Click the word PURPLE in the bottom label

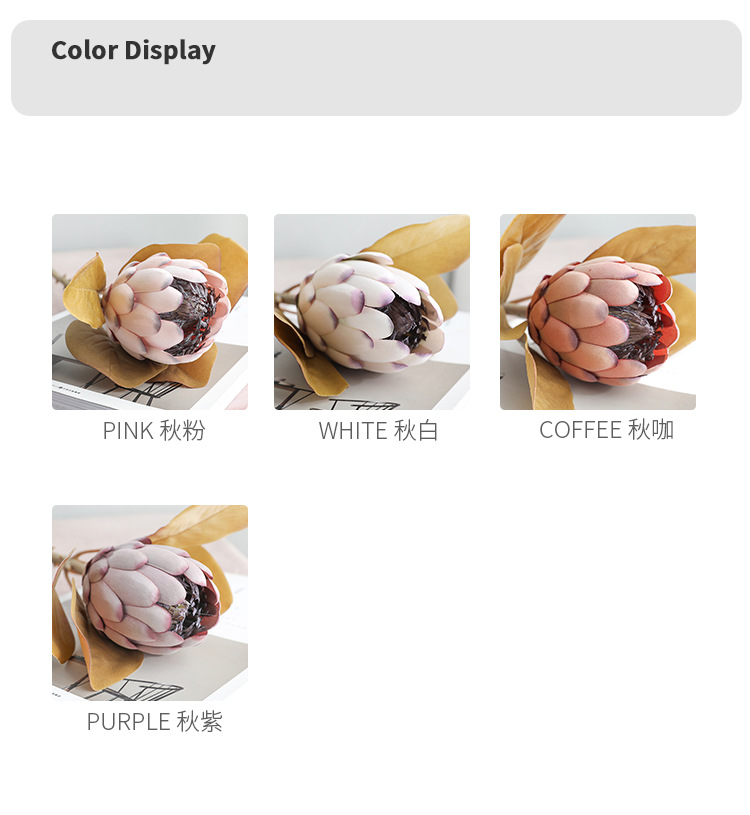tap(128, 722)
